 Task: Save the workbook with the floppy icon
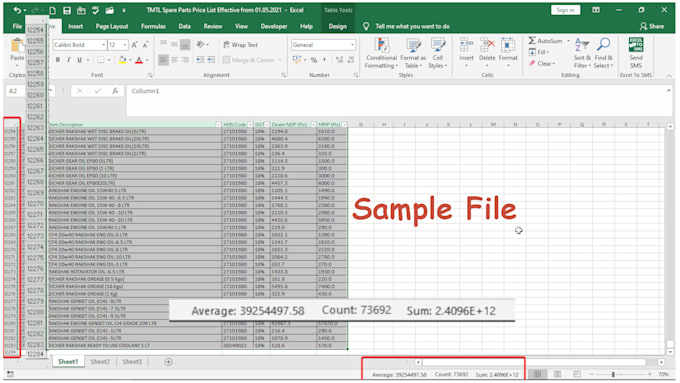67,10
